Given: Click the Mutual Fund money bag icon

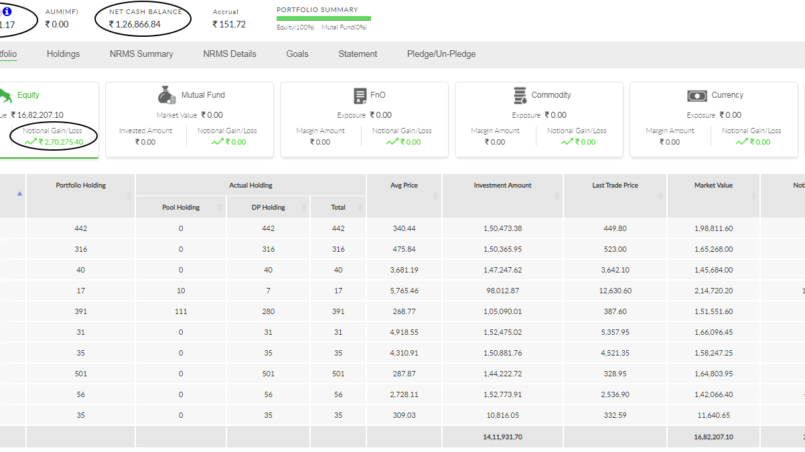Looking at the screenshot, I should [x=166, y=95].
